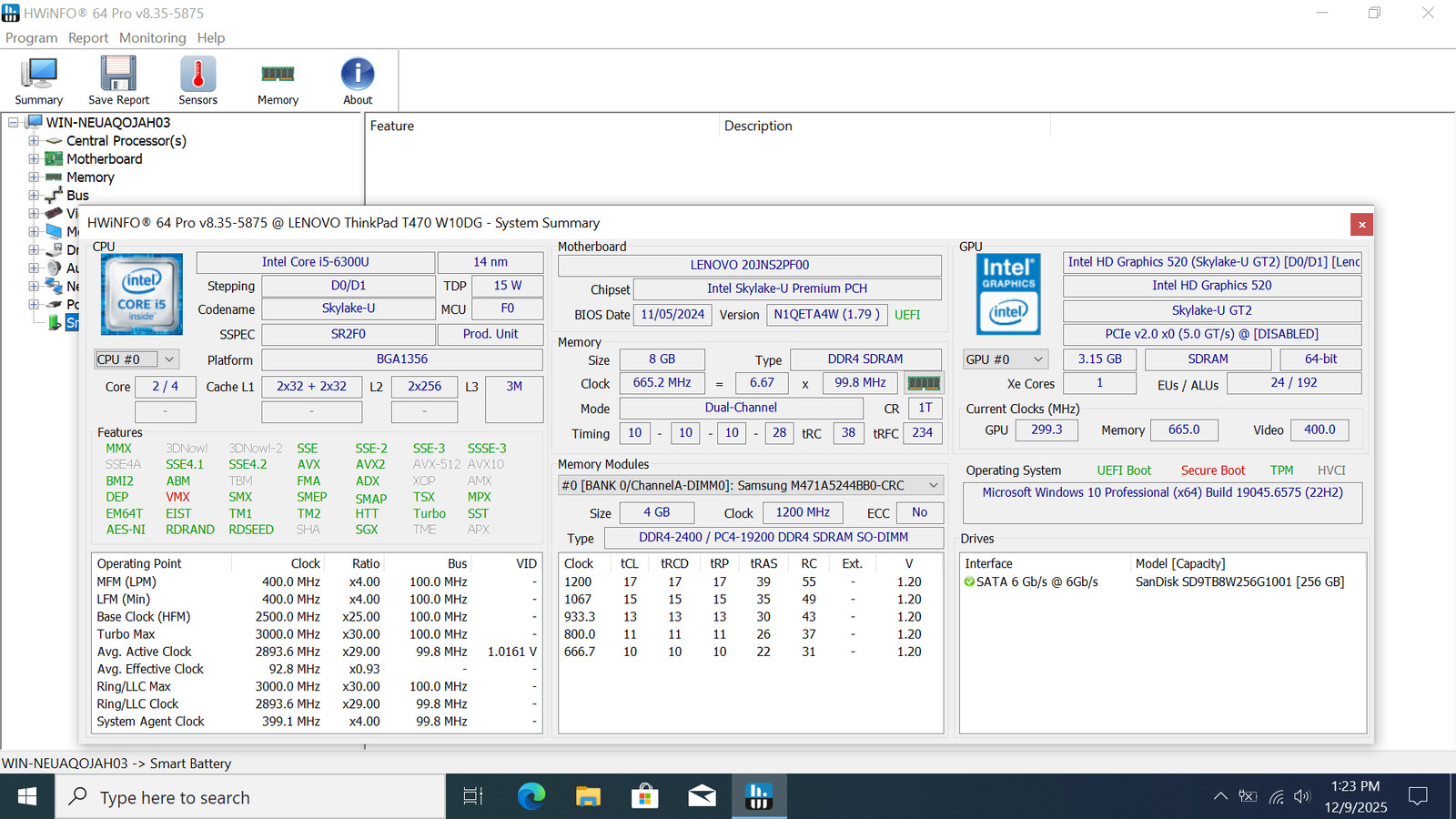Open Task View on the taskbar
This screenshot has height=819, width=1456.
click(473, 797)
